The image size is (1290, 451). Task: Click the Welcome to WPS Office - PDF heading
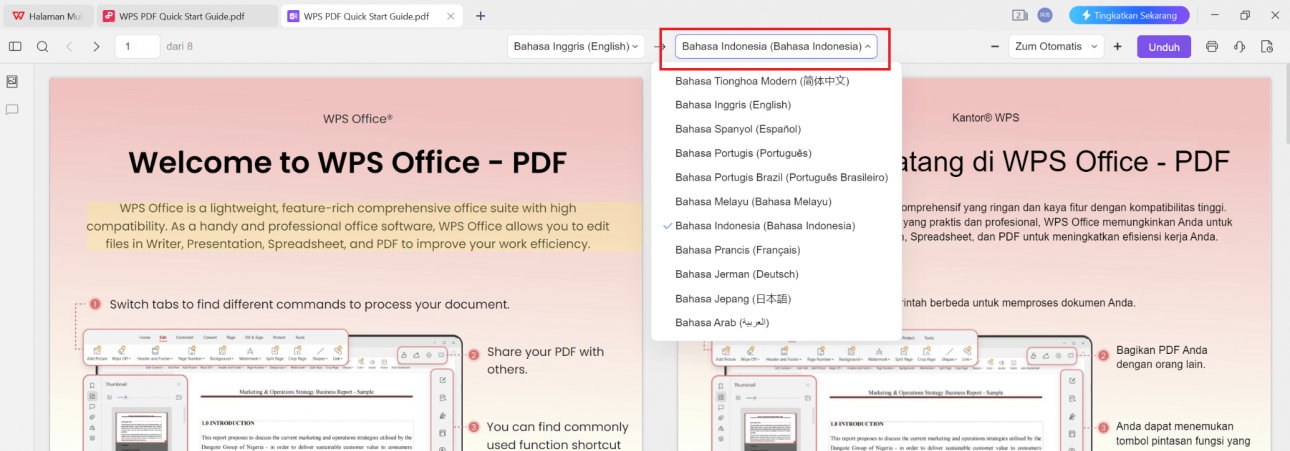coord(347,162)
